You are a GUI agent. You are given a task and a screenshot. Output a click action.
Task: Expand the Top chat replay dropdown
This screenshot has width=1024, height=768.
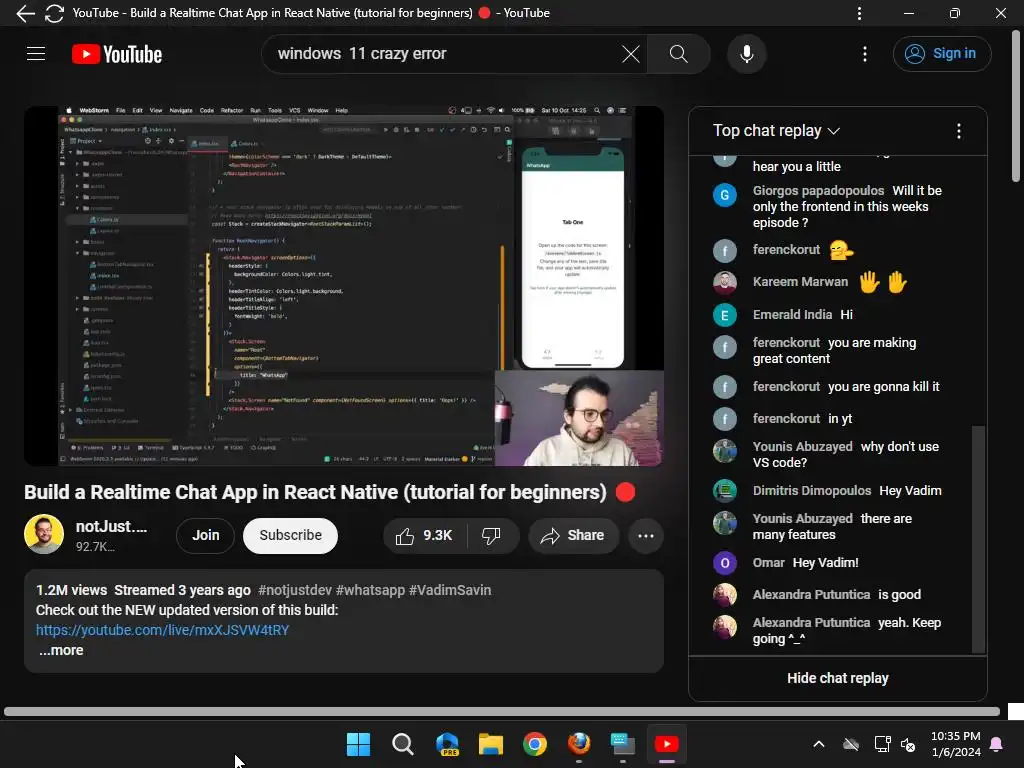[x=776, y=131]
